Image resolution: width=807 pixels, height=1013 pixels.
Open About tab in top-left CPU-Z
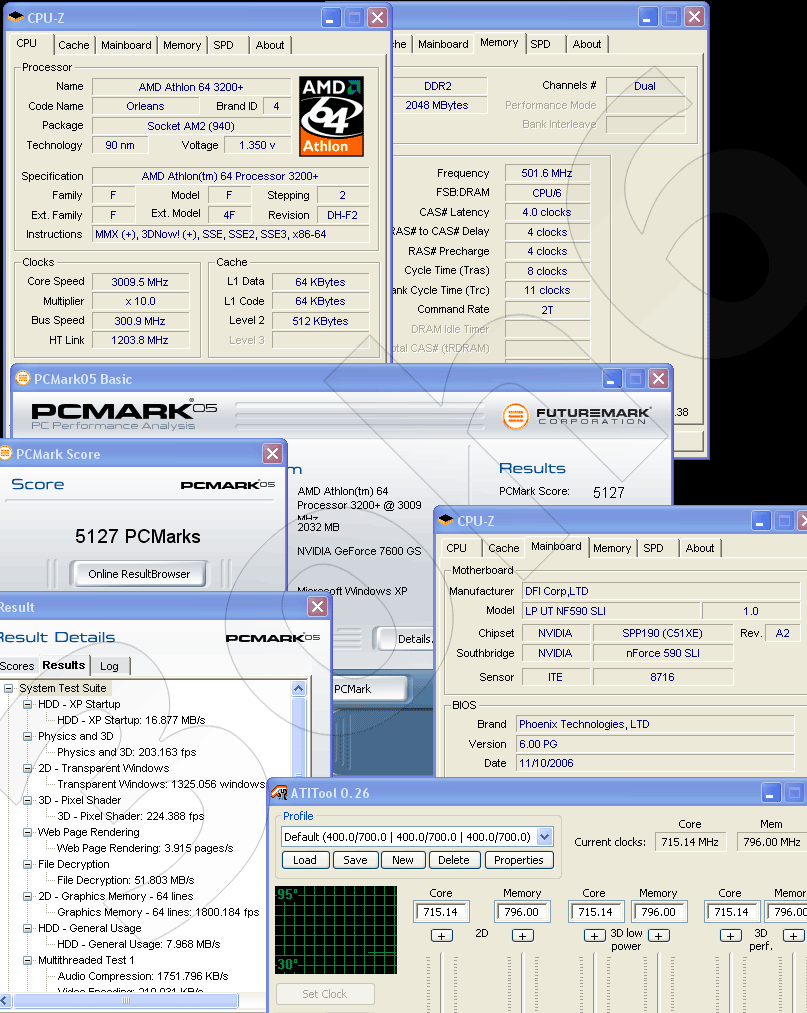click(269, 45)
